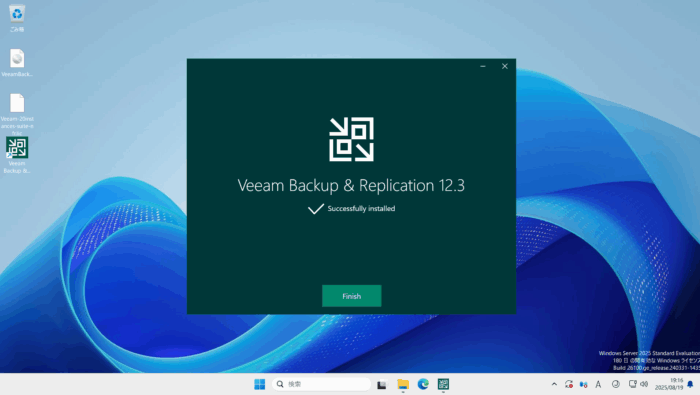This screenshot has height=395, width=700.
Task: Select the Veeam Backup & Replication desktop shortcut
Action: pos(17,155)
